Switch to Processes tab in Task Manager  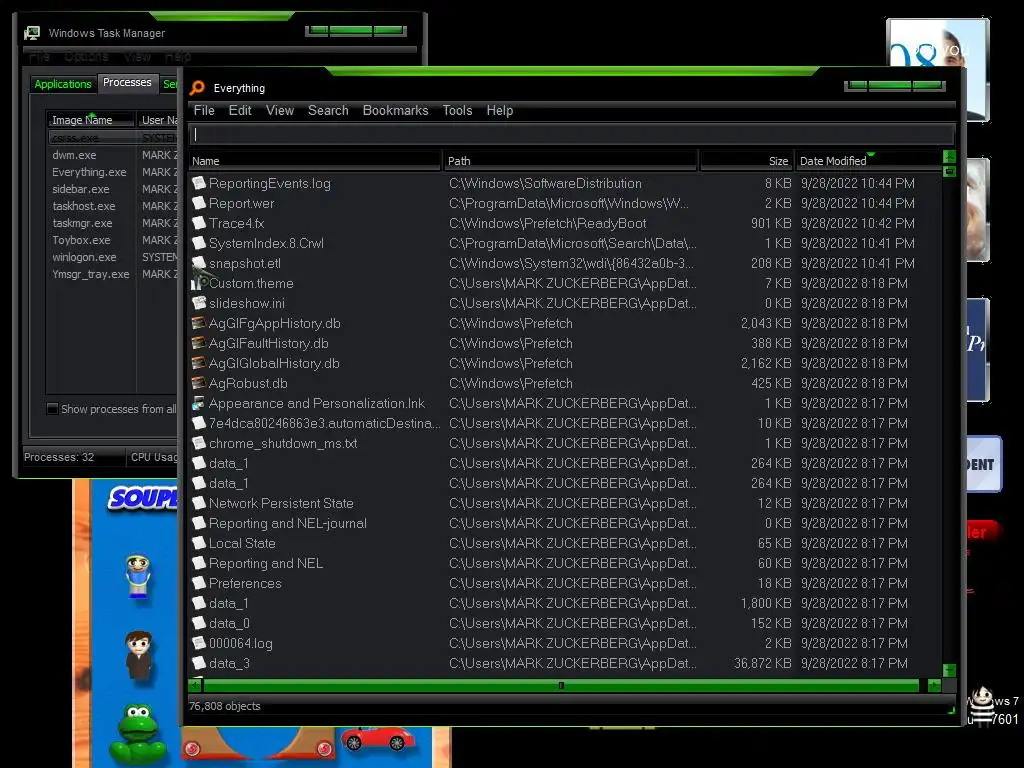(x=127, y=82)
